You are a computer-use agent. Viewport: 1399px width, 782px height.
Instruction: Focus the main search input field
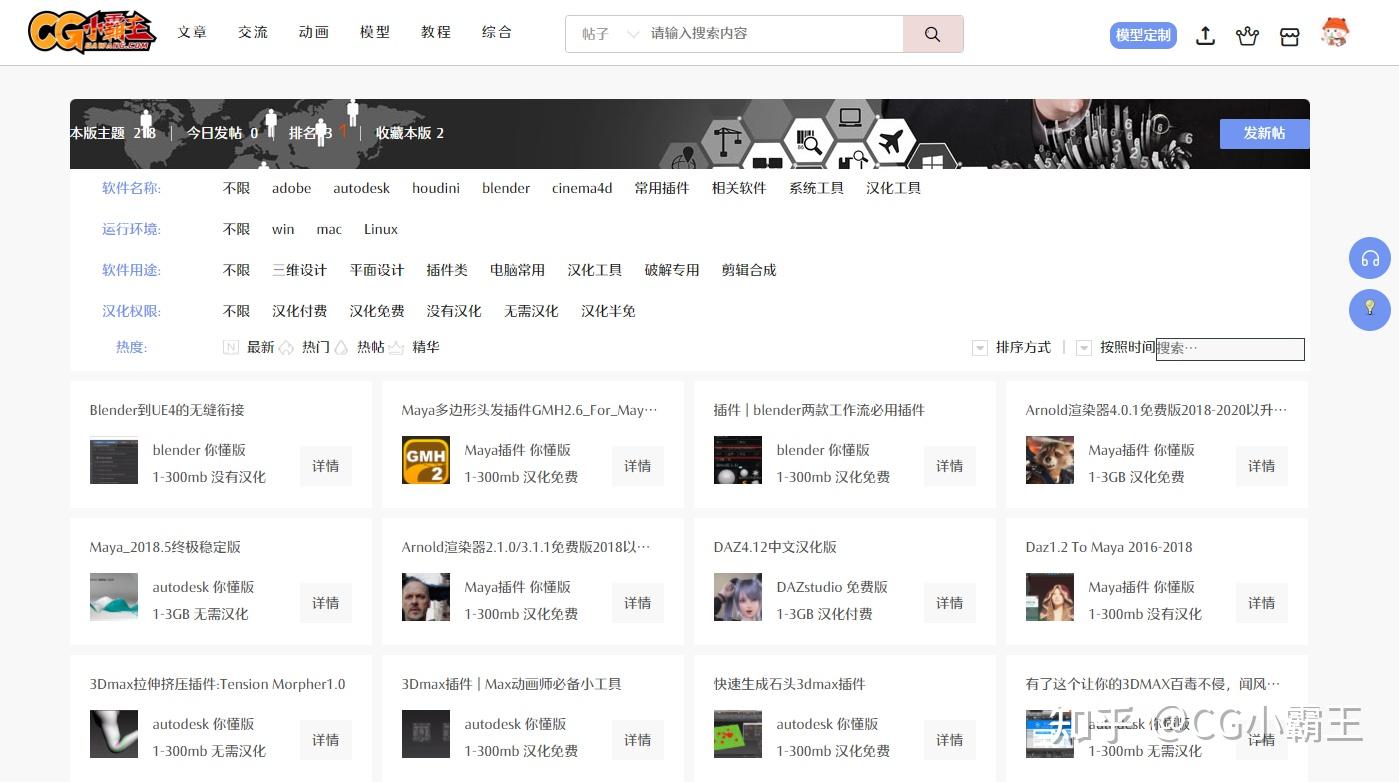773,34
